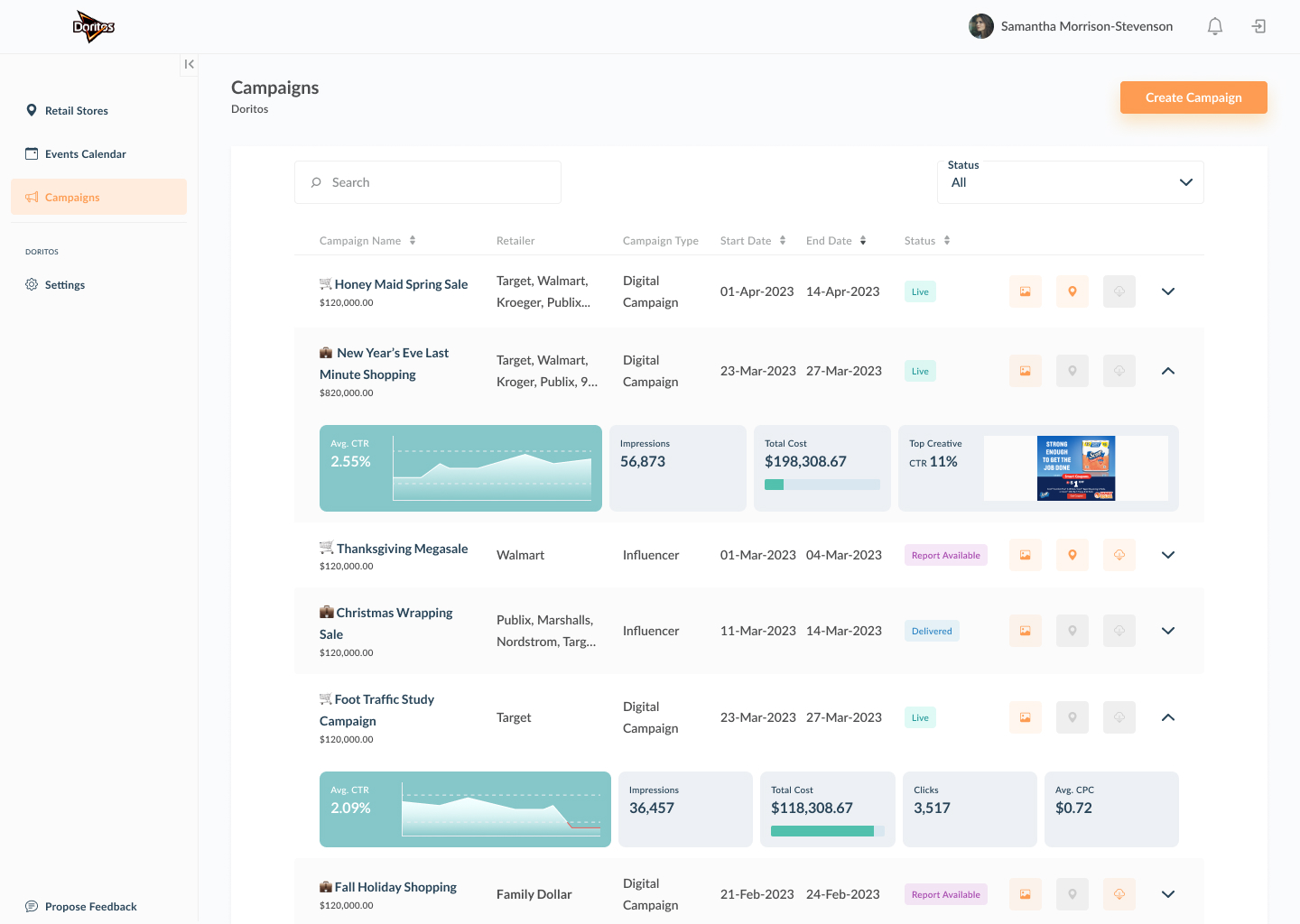Click Top Creative ad thumbnail
The height and width of the screenshot is (924, 1300).
1076,468
